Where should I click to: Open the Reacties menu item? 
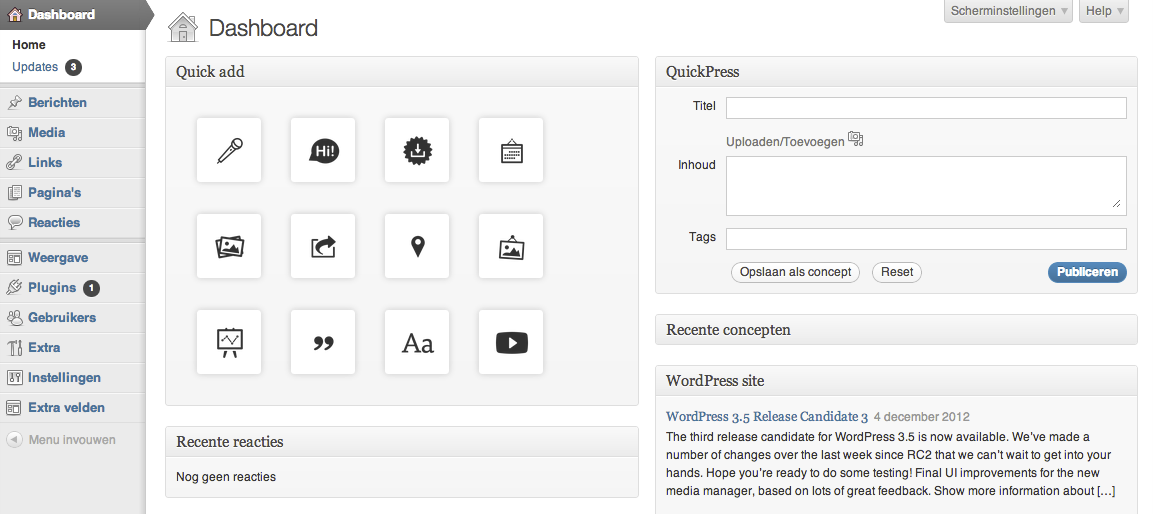click(x=54, y=222)
